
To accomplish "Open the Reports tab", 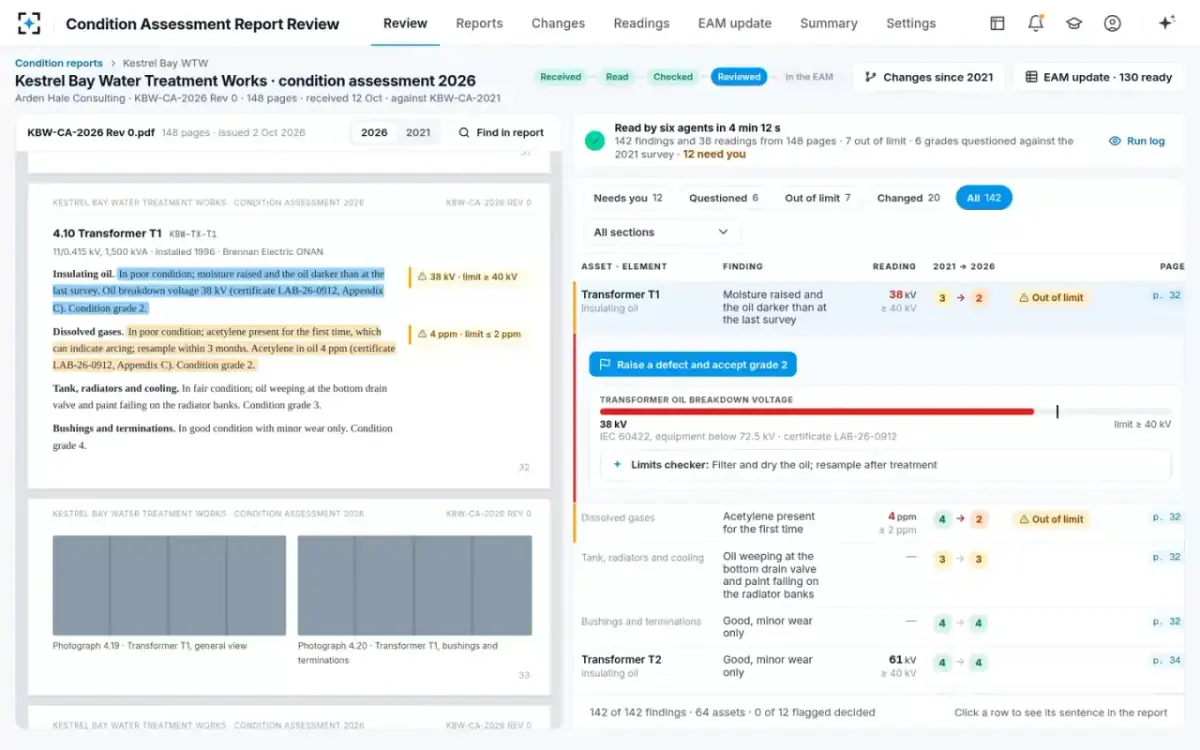I will 479,23.
